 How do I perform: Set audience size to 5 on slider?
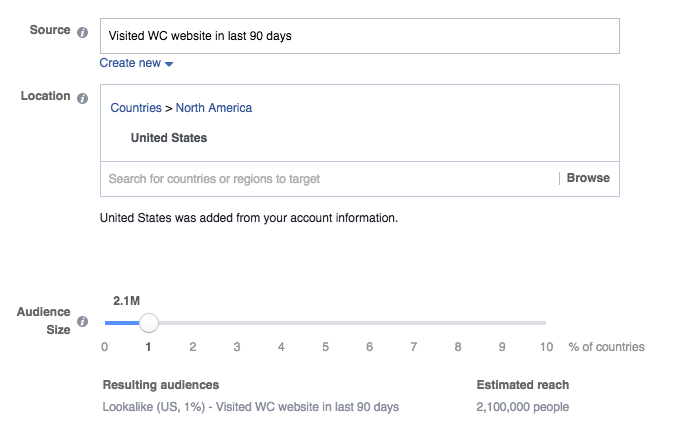(x=325, y=323)
